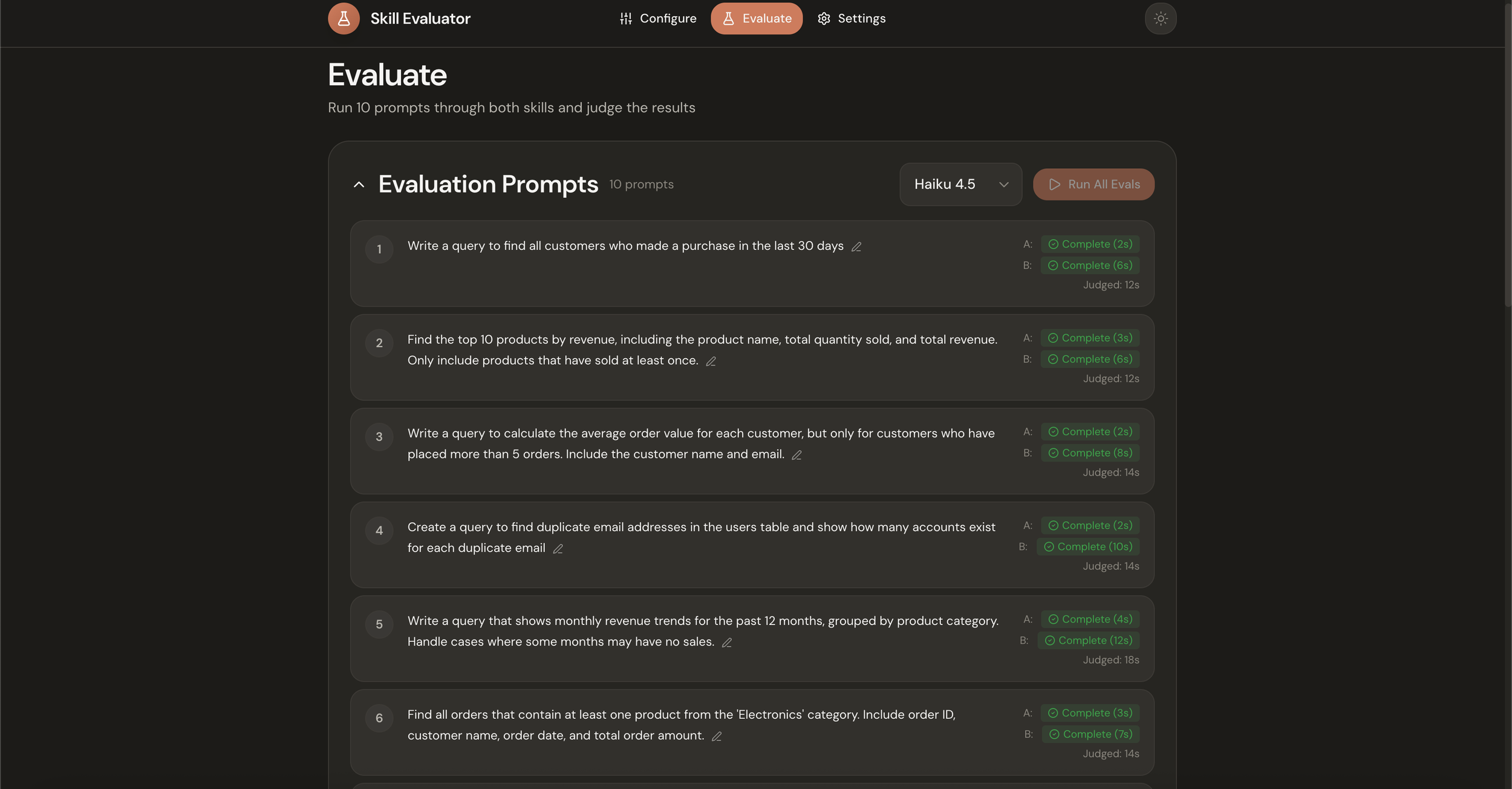Click skill B Complete (10s) badge on prompt 4
1512x789 pixels.
point(1087,547)
